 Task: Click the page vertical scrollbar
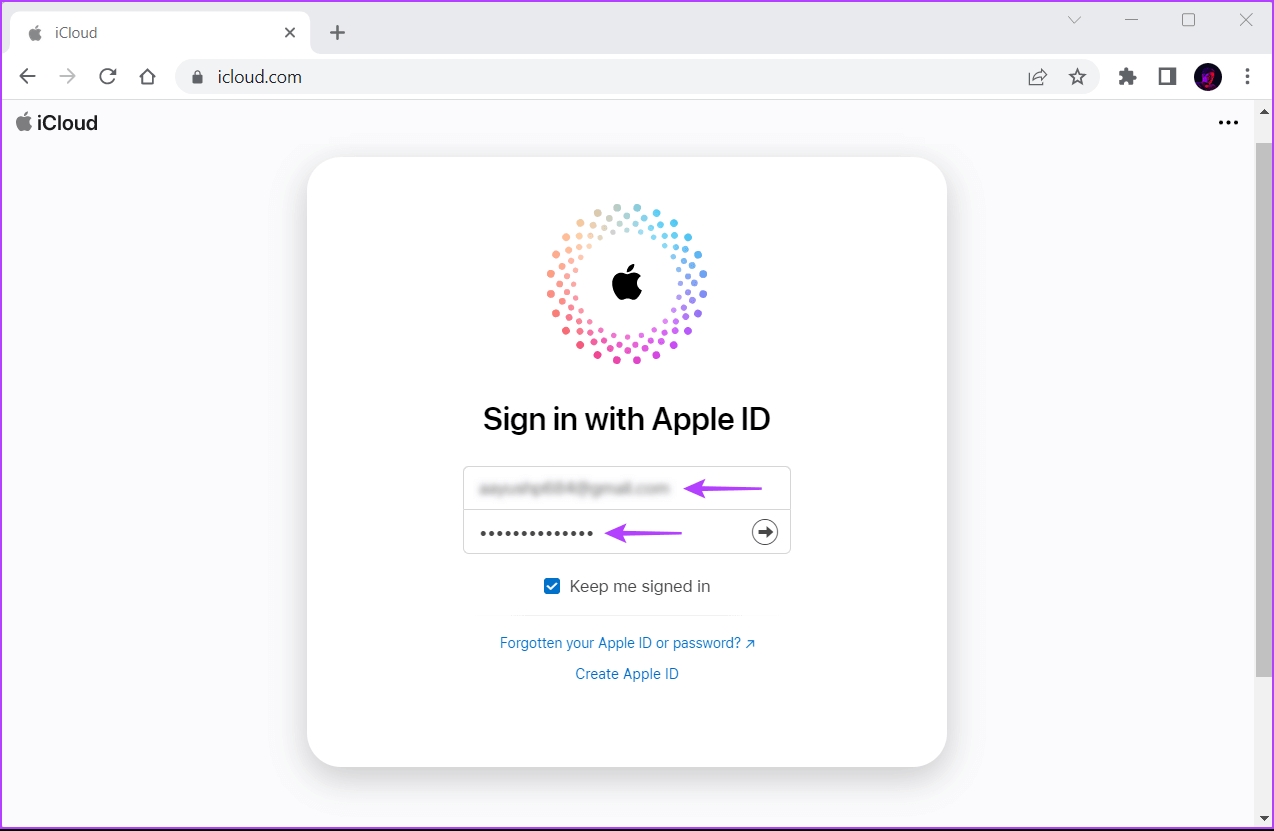click(1264, 410)
